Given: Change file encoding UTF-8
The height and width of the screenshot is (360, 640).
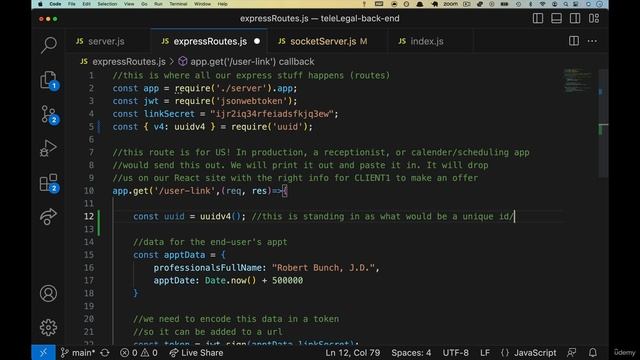Looking at the screenshot, I should (x=456, y=353).
